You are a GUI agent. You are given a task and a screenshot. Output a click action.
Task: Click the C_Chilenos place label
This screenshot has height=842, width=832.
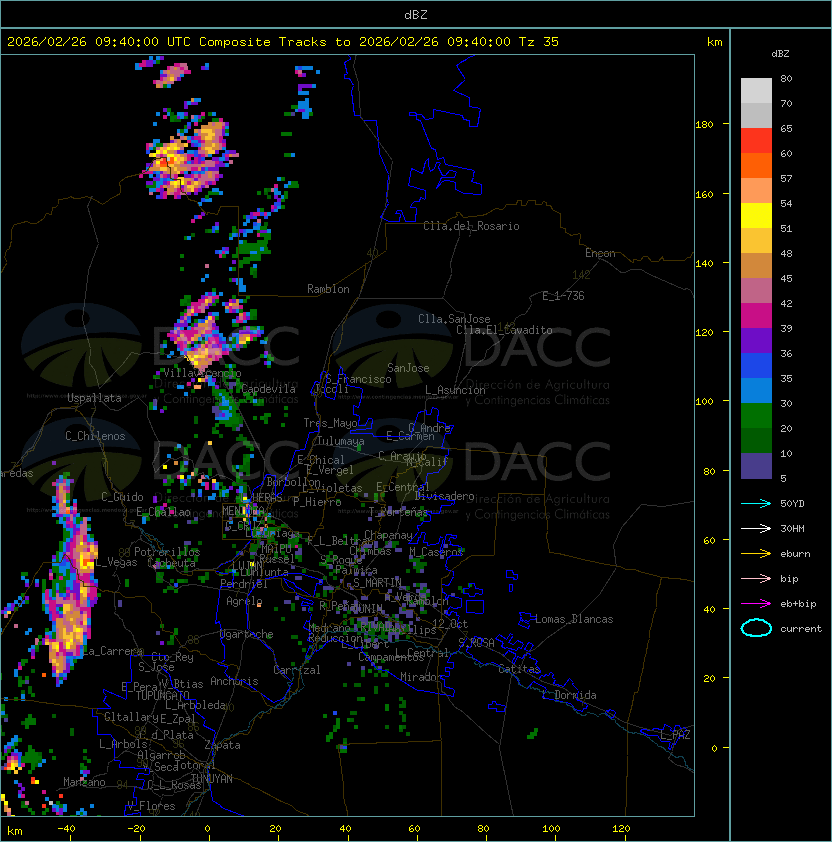coord(95,436)
